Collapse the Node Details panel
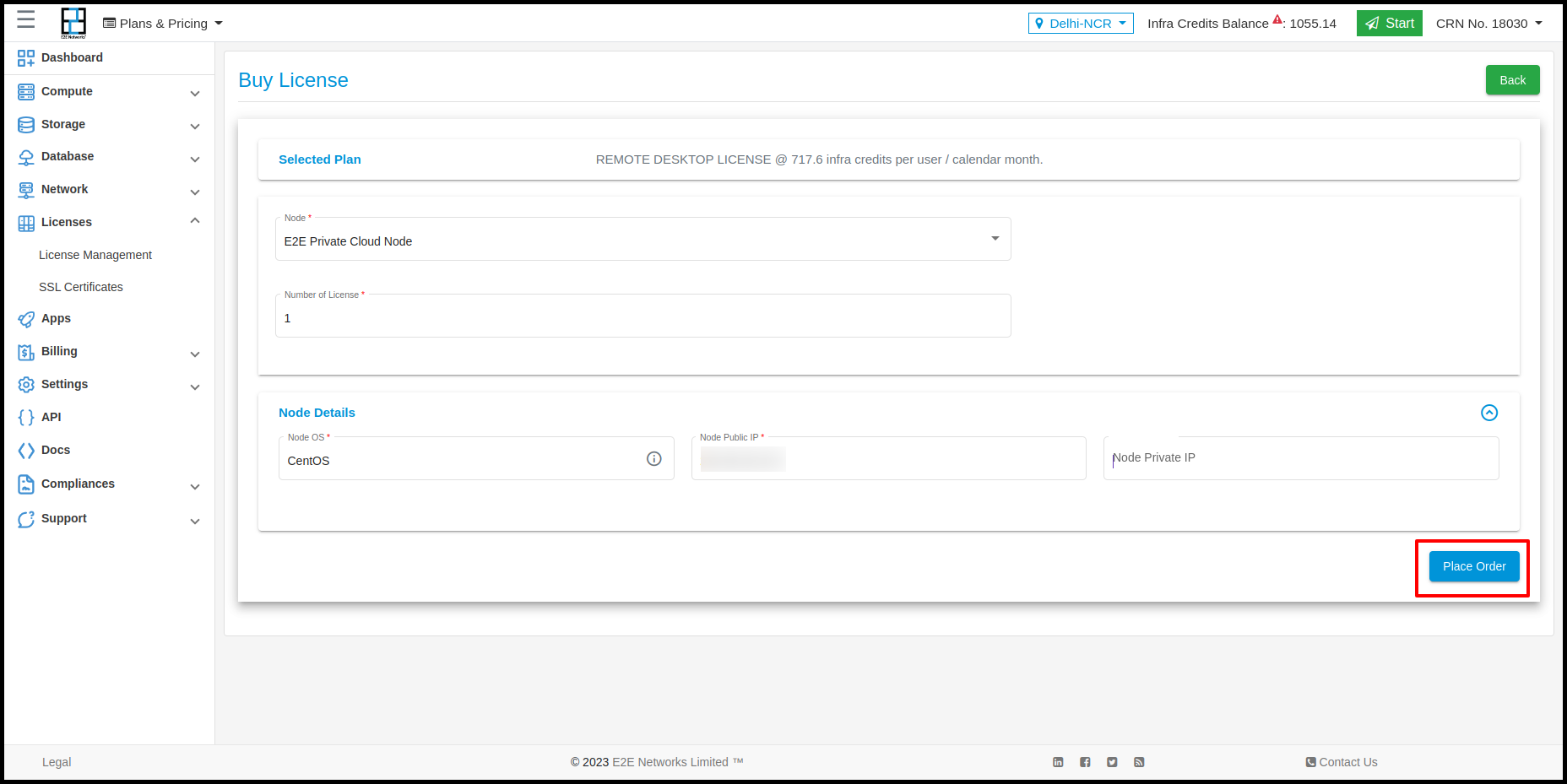Image resolution: width=1567 pixels, height=784 pixels. tap(1489, 413)
